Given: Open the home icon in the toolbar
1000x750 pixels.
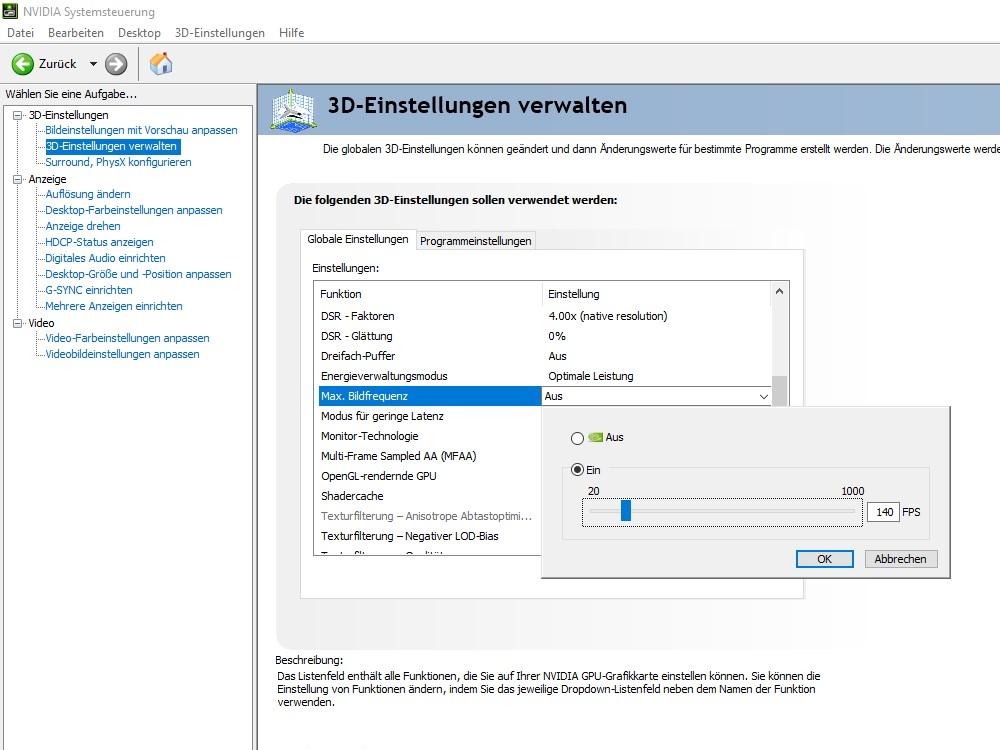Looking at the screenshot, I should [161, 64].
